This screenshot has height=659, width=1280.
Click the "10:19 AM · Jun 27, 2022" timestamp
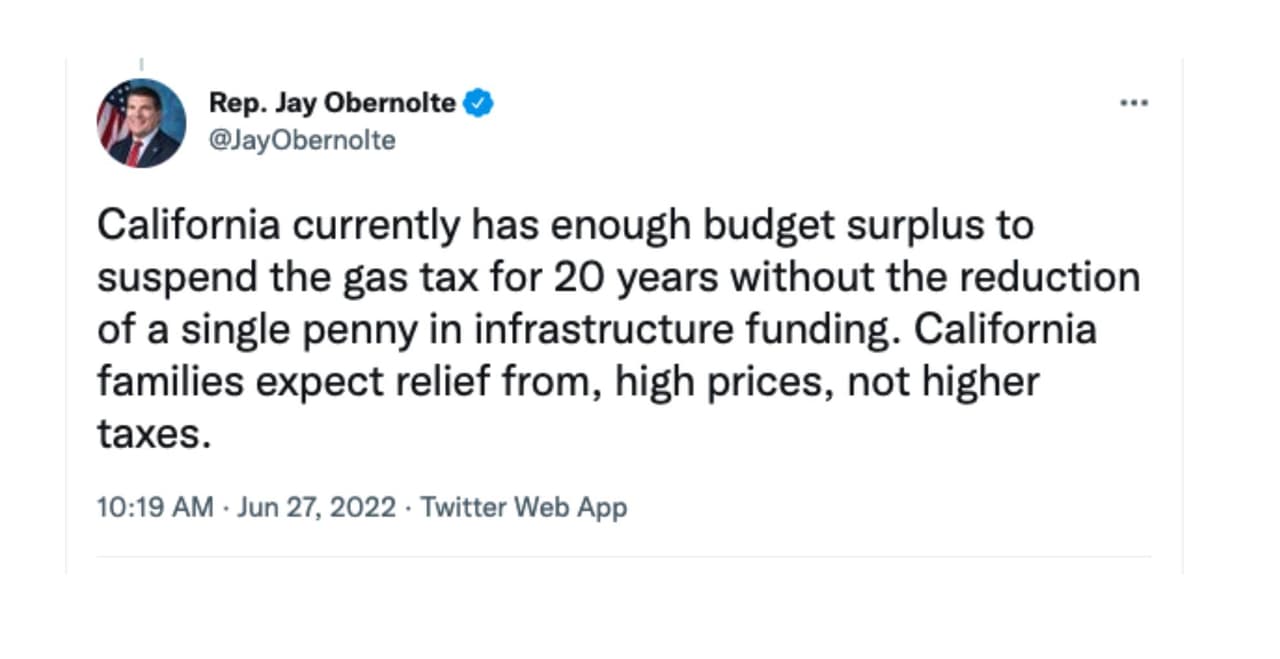pyautogui.click(x=245, y=507)
